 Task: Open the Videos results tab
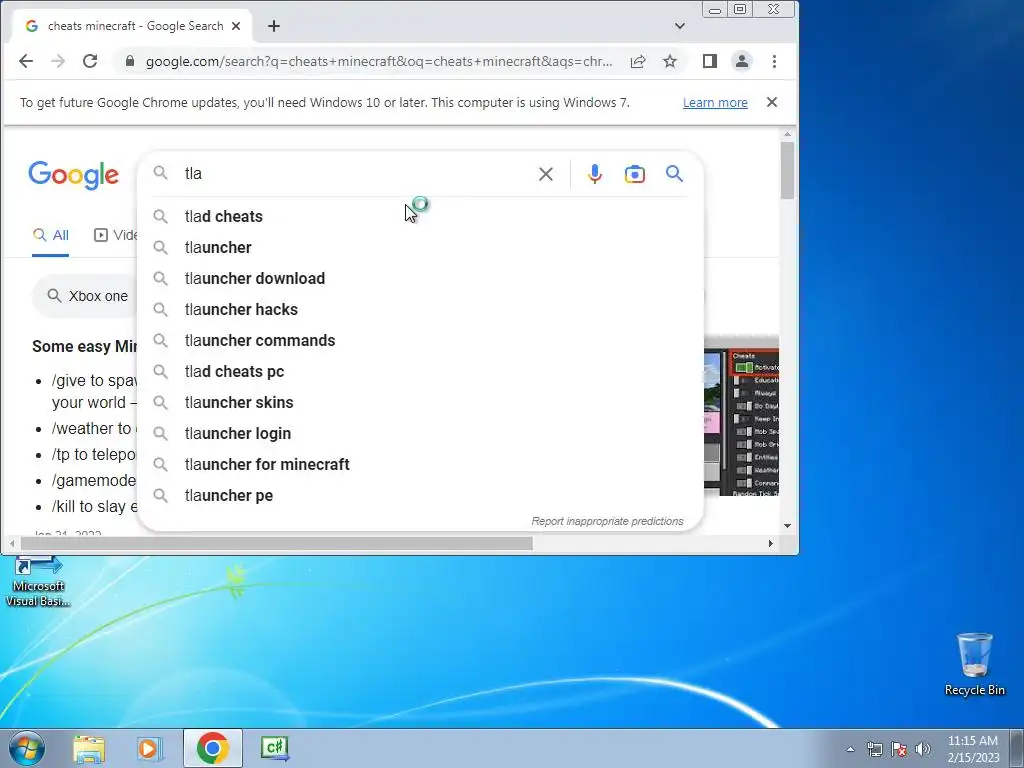(x=116, y=235)
